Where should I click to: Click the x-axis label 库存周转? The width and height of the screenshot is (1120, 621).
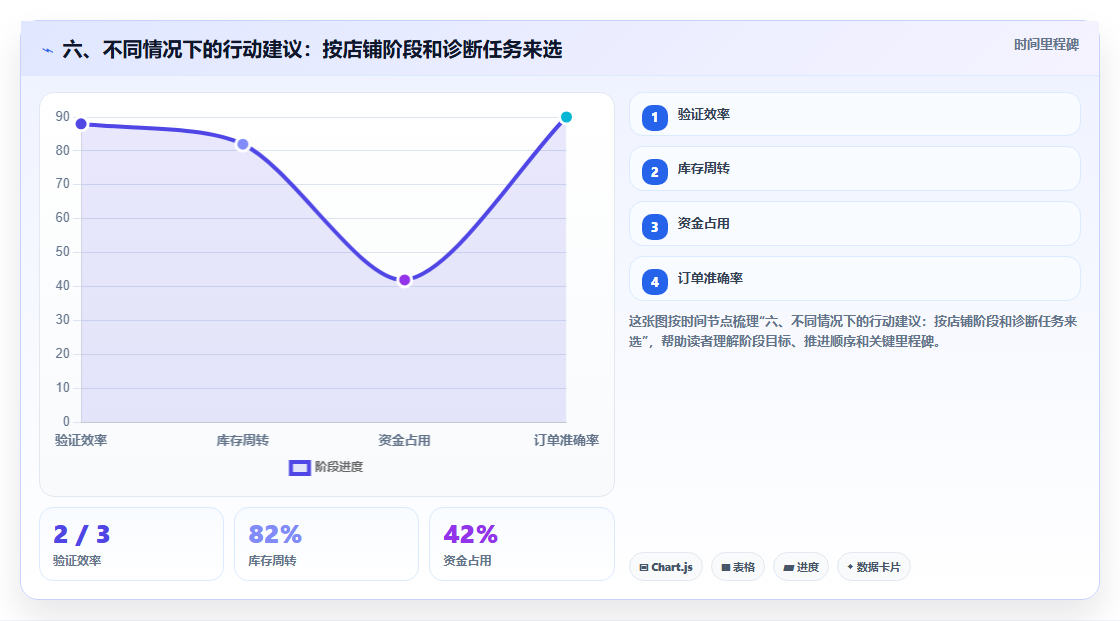243,440
